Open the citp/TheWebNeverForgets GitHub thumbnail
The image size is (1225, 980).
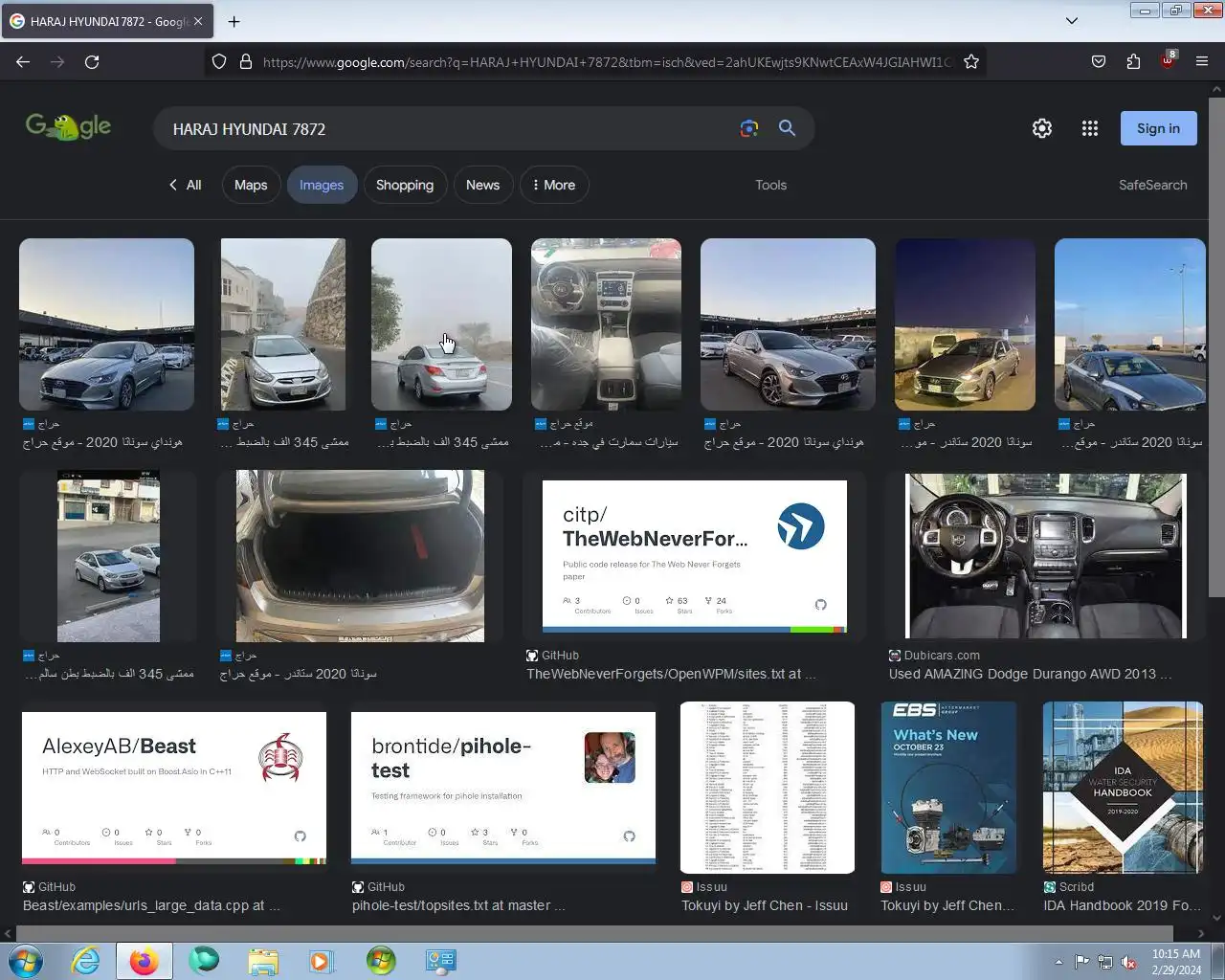[x=695, y=556]
